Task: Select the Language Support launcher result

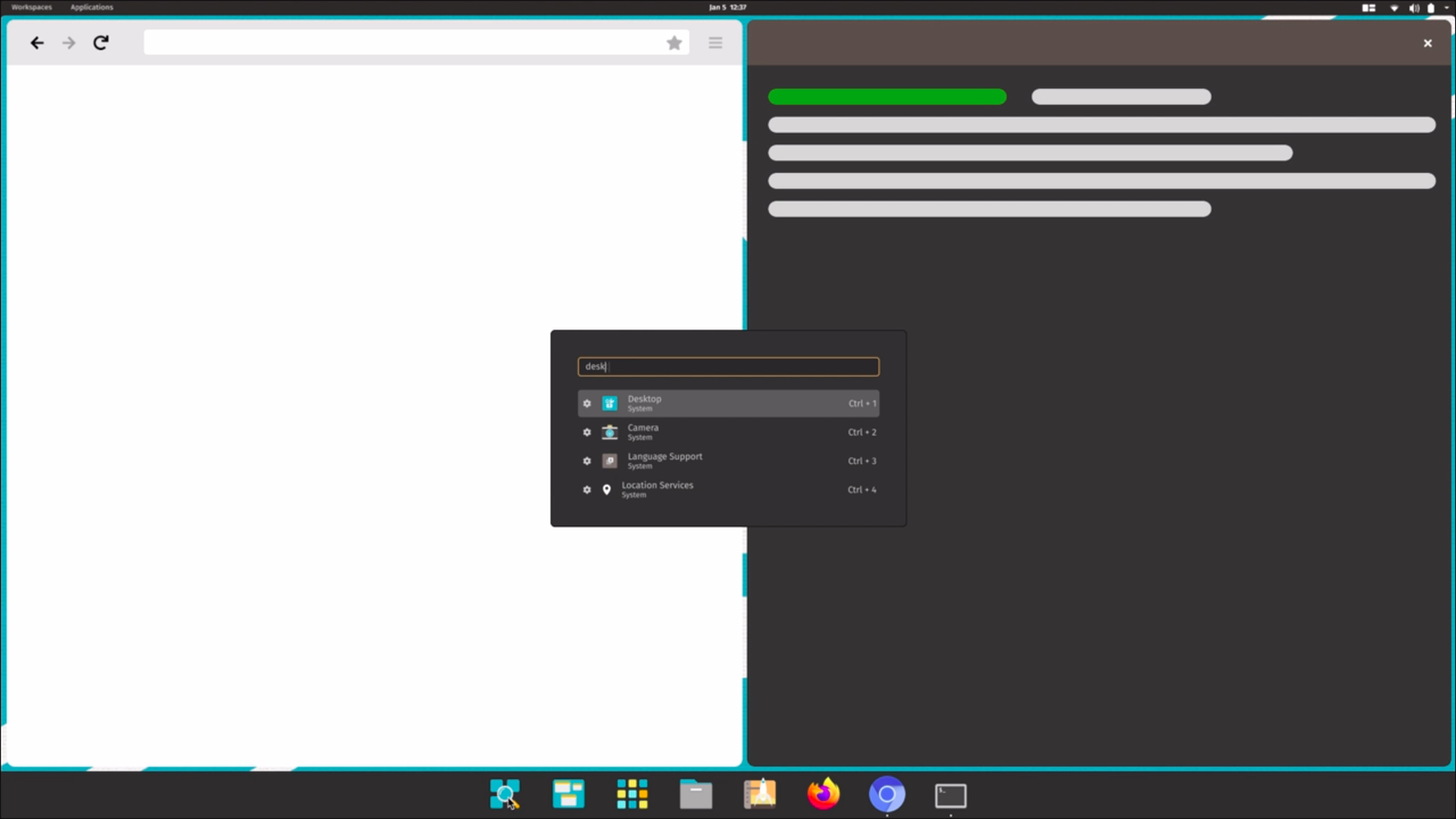Action: pos(728,460)
